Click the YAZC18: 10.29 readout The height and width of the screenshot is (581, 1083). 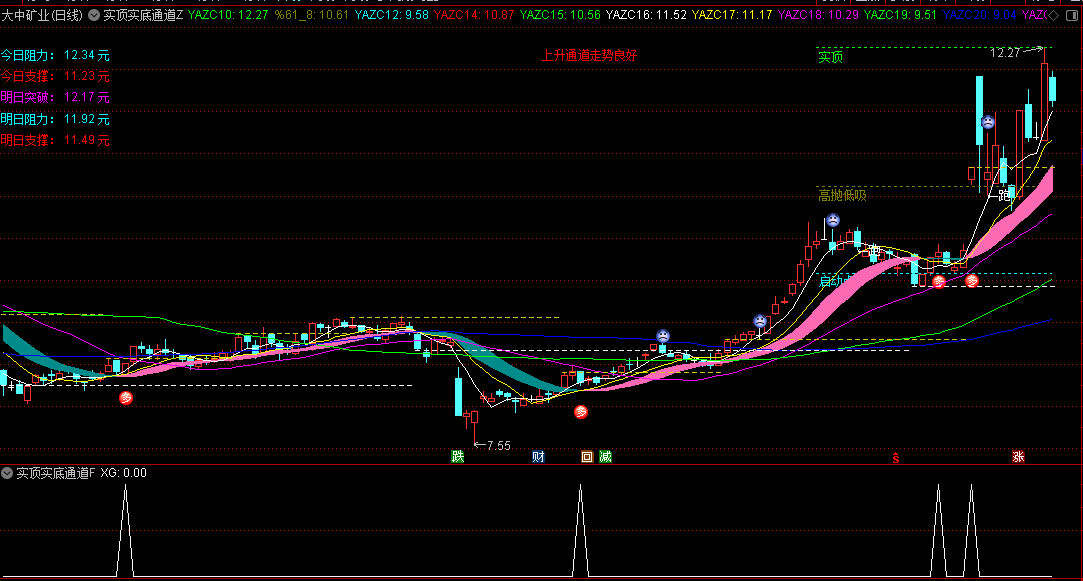point(818,15)
